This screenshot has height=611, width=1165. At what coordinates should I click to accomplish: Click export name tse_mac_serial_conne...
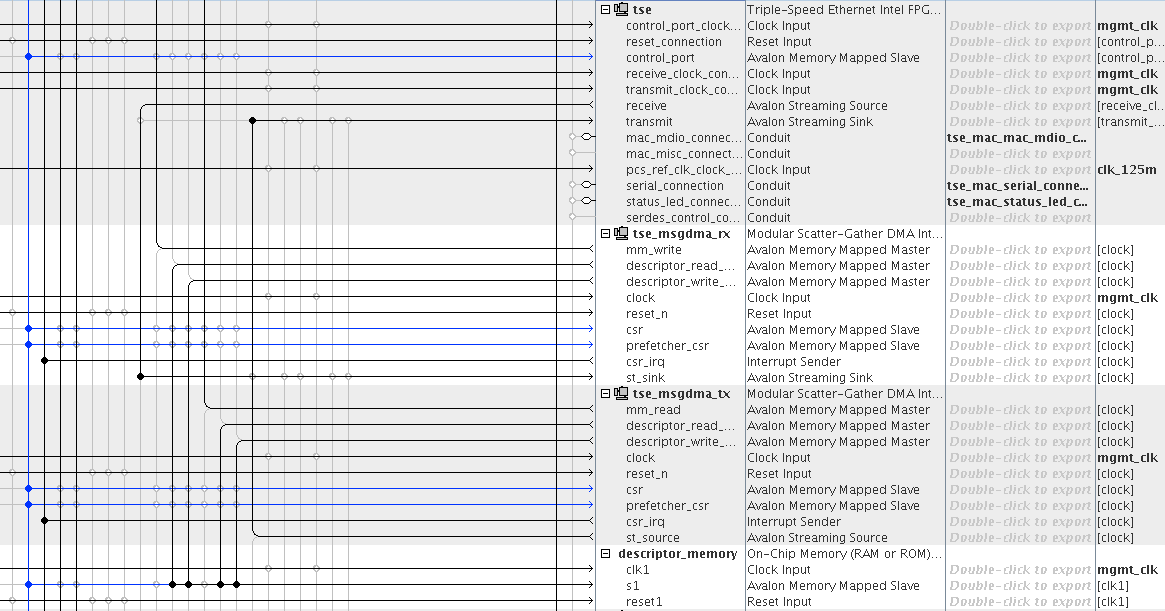[1018, 185]
